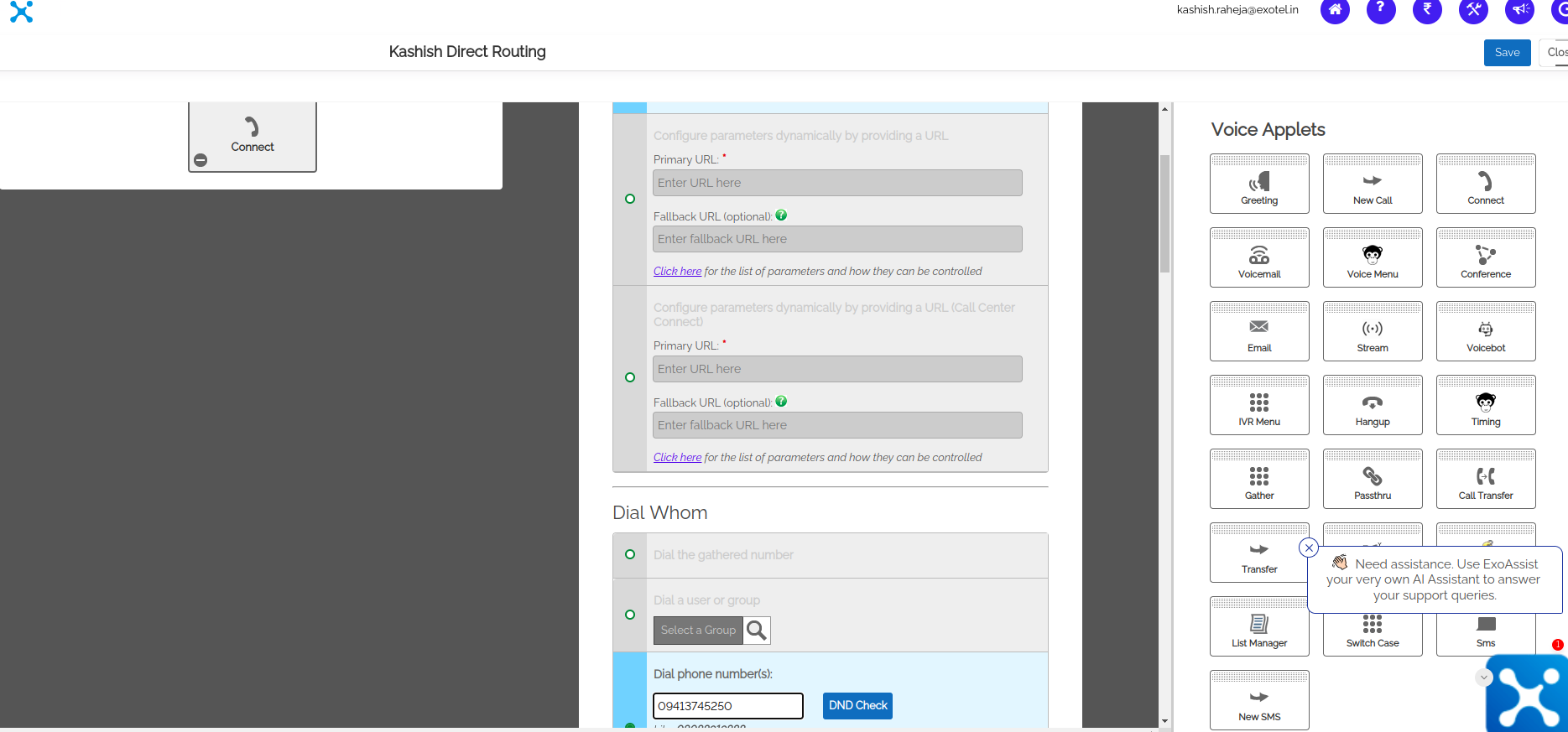Select the first dynamic URL configuration radio
The image size is (1568, 732).
pyautogui.click(x=630, y=199)
